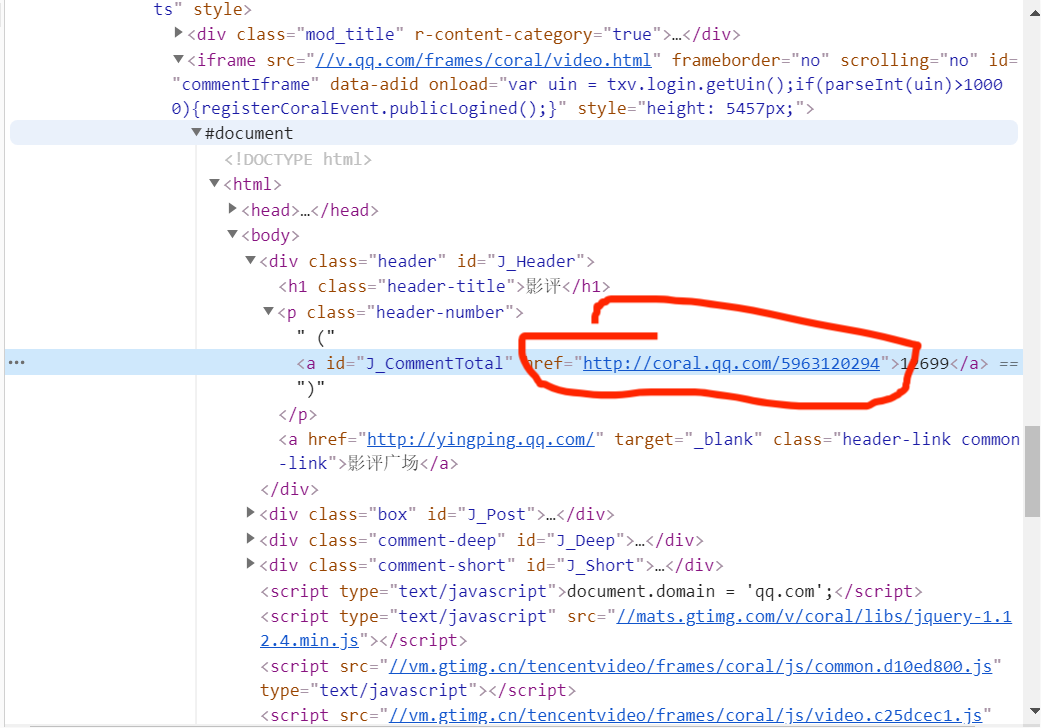1041x728 pixels.
Task: Open the v.qq.com coral video.html link
Action: pos(483,60)
